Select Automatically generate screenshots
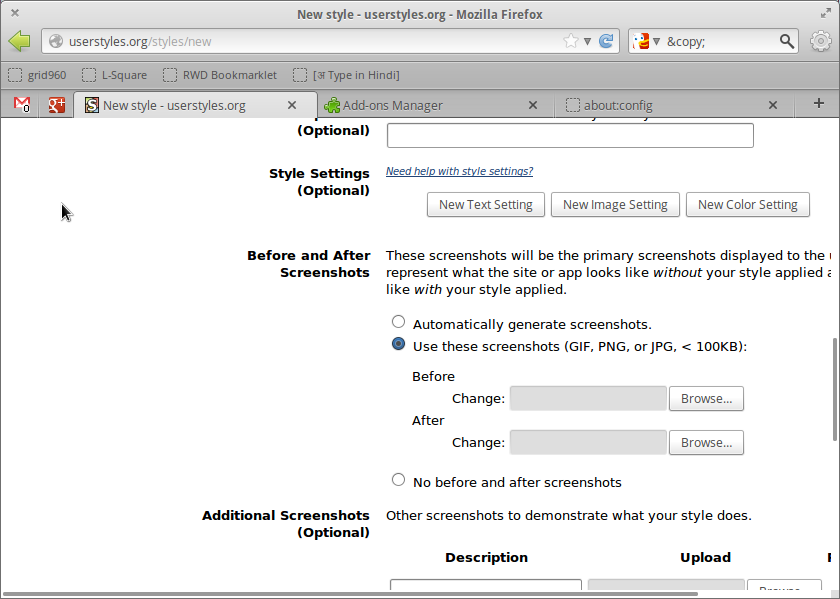Viewport: 840px width, 599px height. tap(398, 321)
